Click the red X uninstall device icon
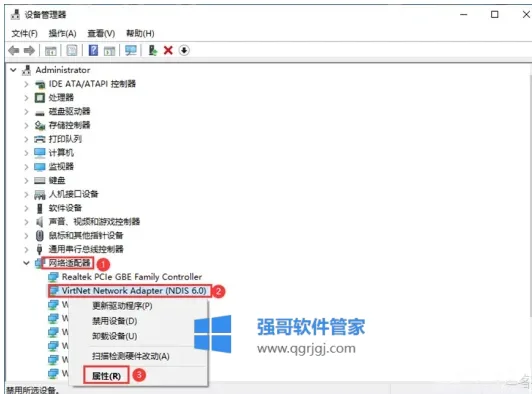Viewport: 532px width, 394px height. click(168, 50)
